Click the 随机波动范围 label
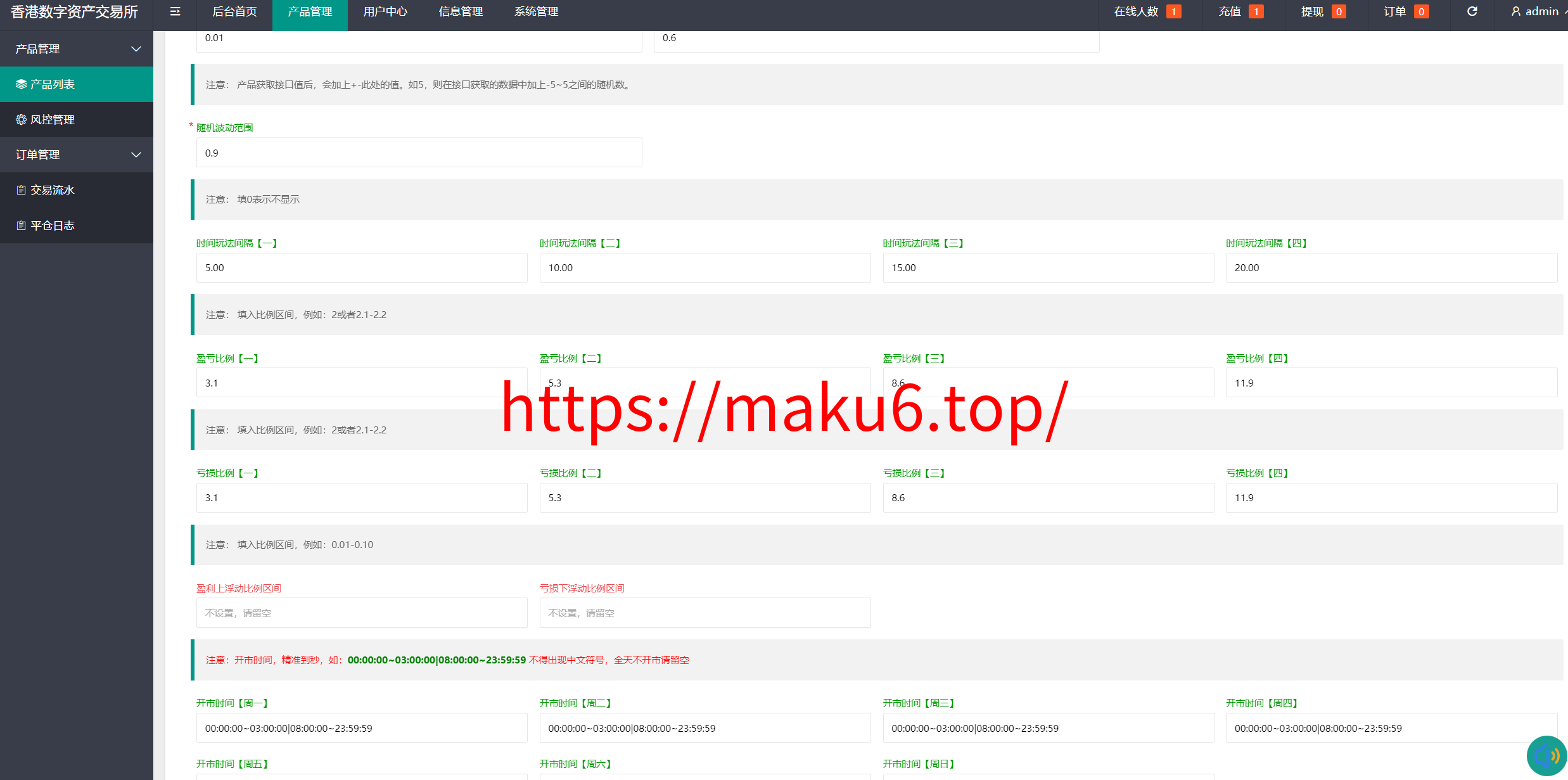Screen dimensions: 1568x780 (224, 127)
